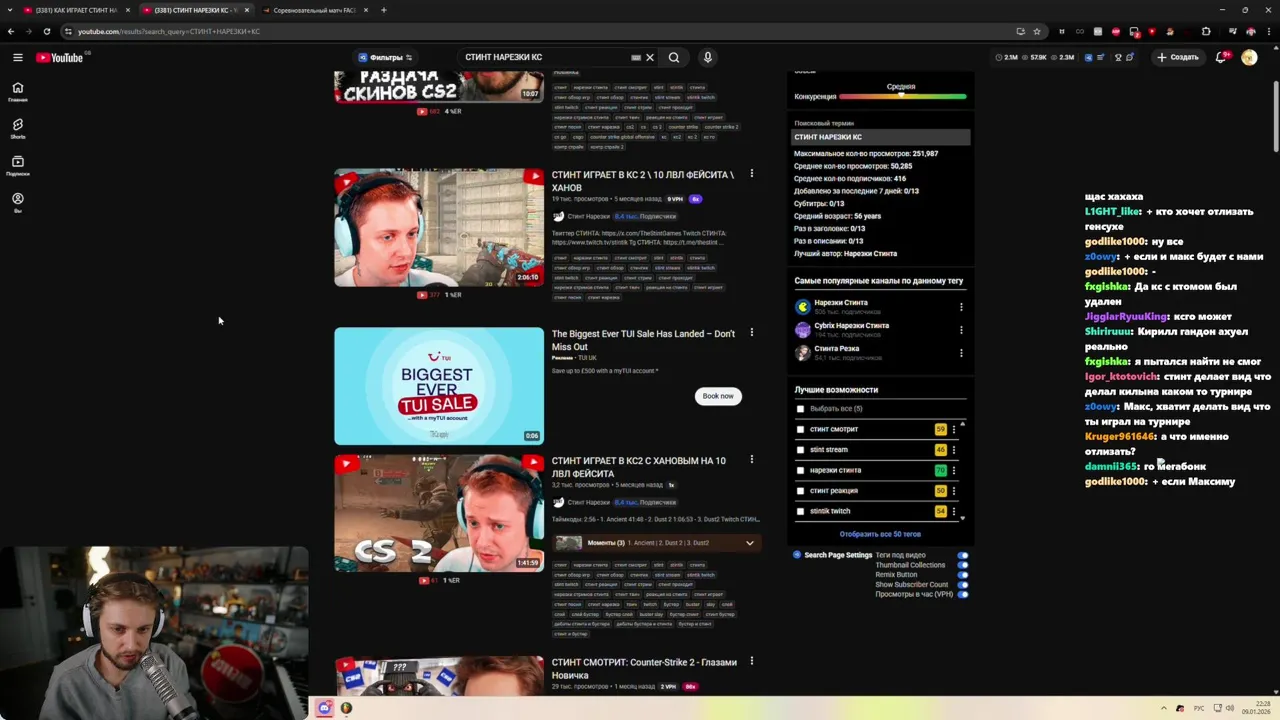Open a new browser tab
The image size is (1280, 720).
[x=384, y=10]
